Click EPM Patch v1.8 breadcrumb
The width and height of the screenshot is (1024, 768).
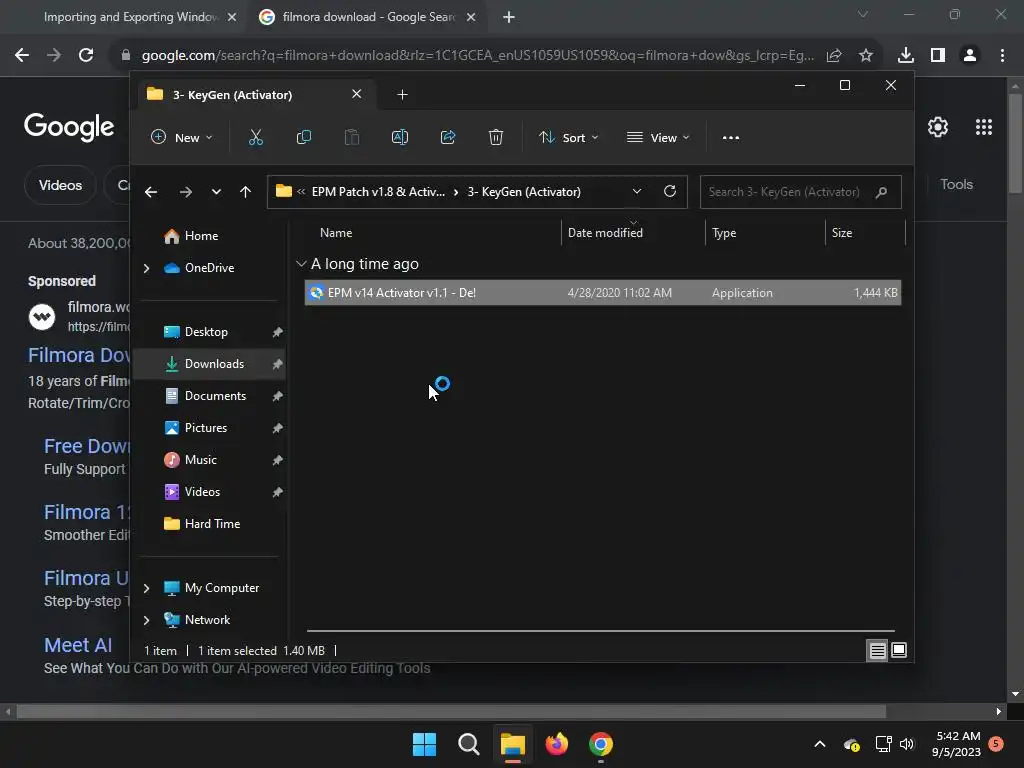[378, 192]
